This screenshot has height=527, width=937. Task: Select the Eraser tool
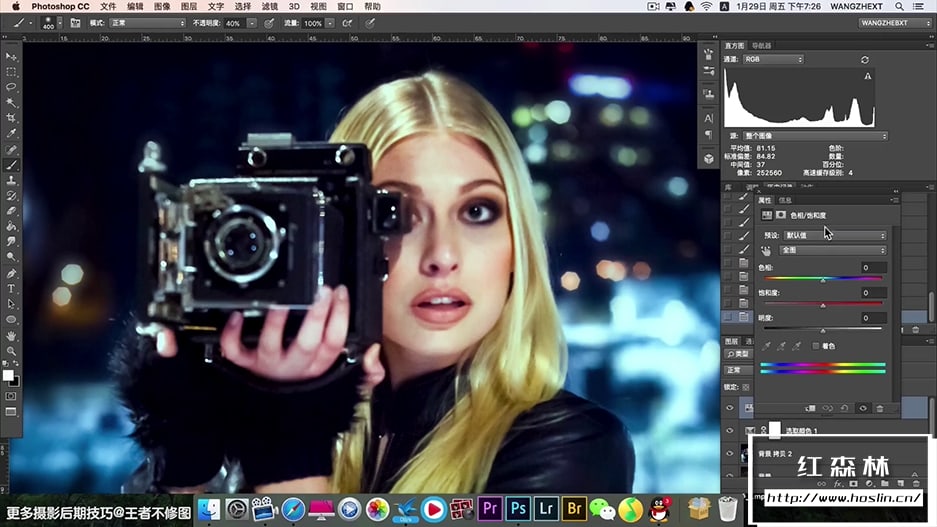[11, 211]
